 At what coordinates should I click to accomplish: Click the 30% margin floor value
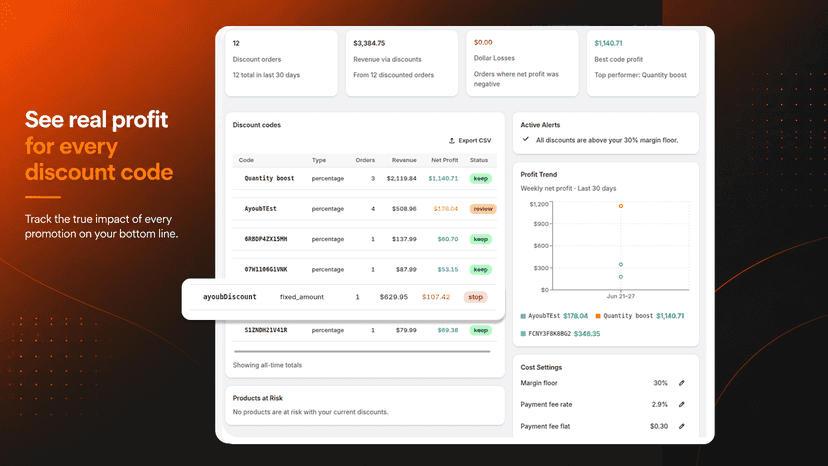click(x=660, y=383)
